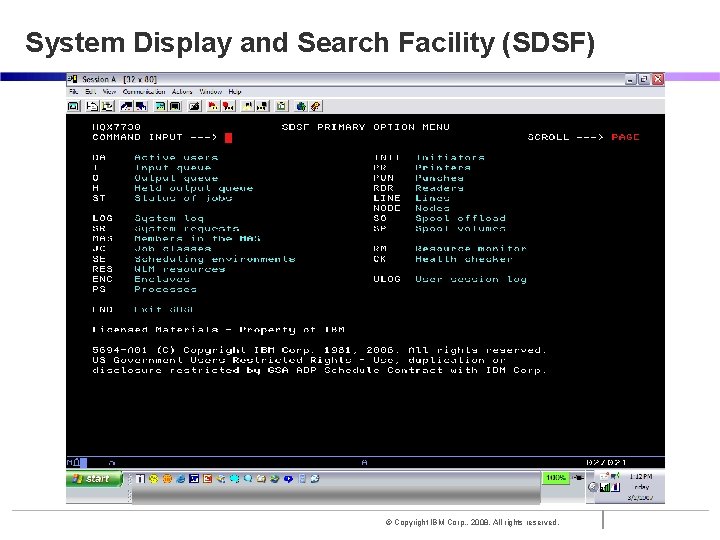720x540 pixels.
Task: Click the 'Status of jobs' option text
Action: pyautogui.click(x=183, y=198)
